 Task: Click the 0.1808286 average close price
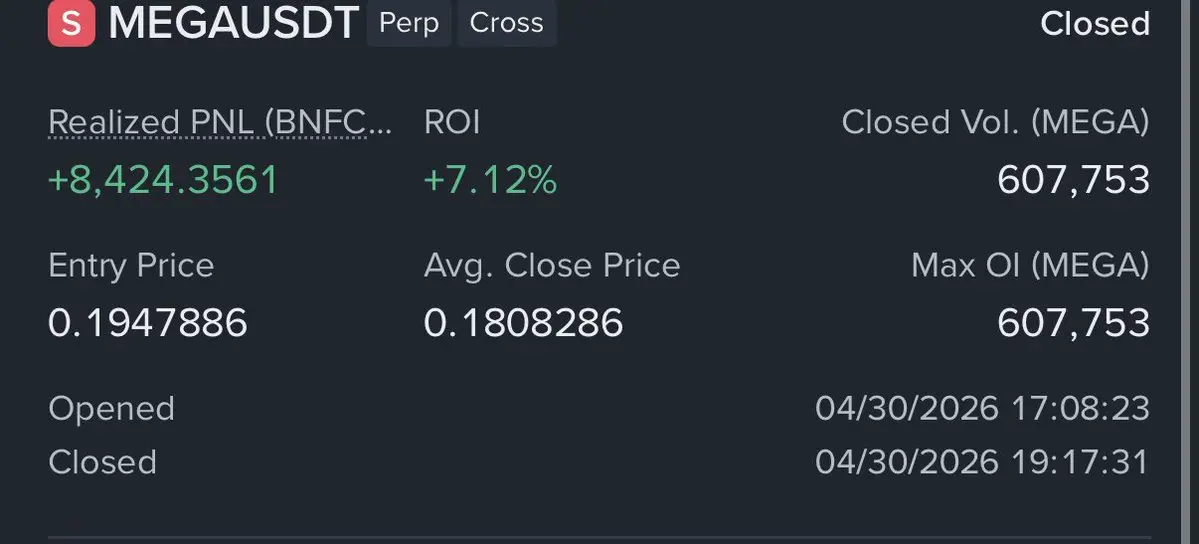click(x=523, y=323)
